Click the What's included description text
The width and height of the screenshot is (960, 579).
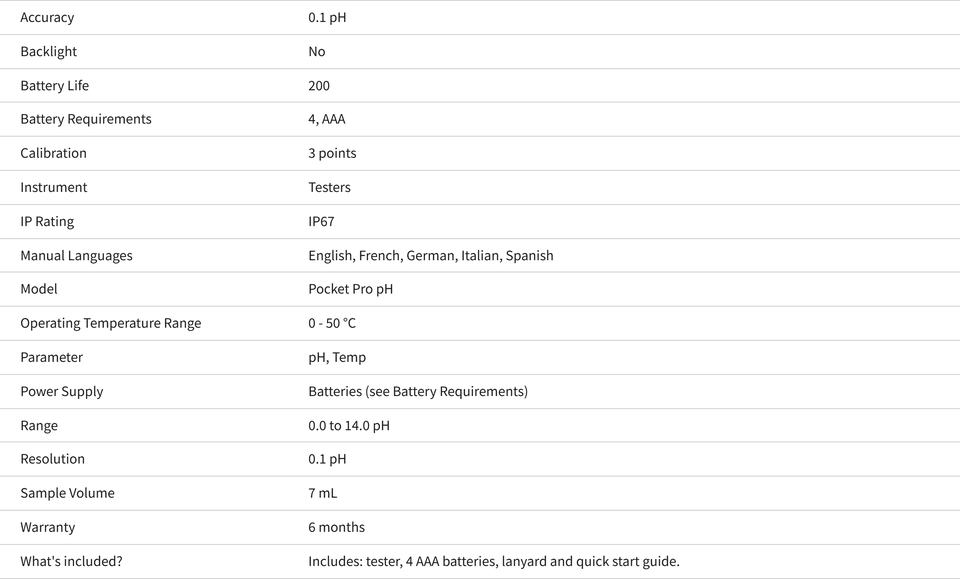tap(493, 561)
